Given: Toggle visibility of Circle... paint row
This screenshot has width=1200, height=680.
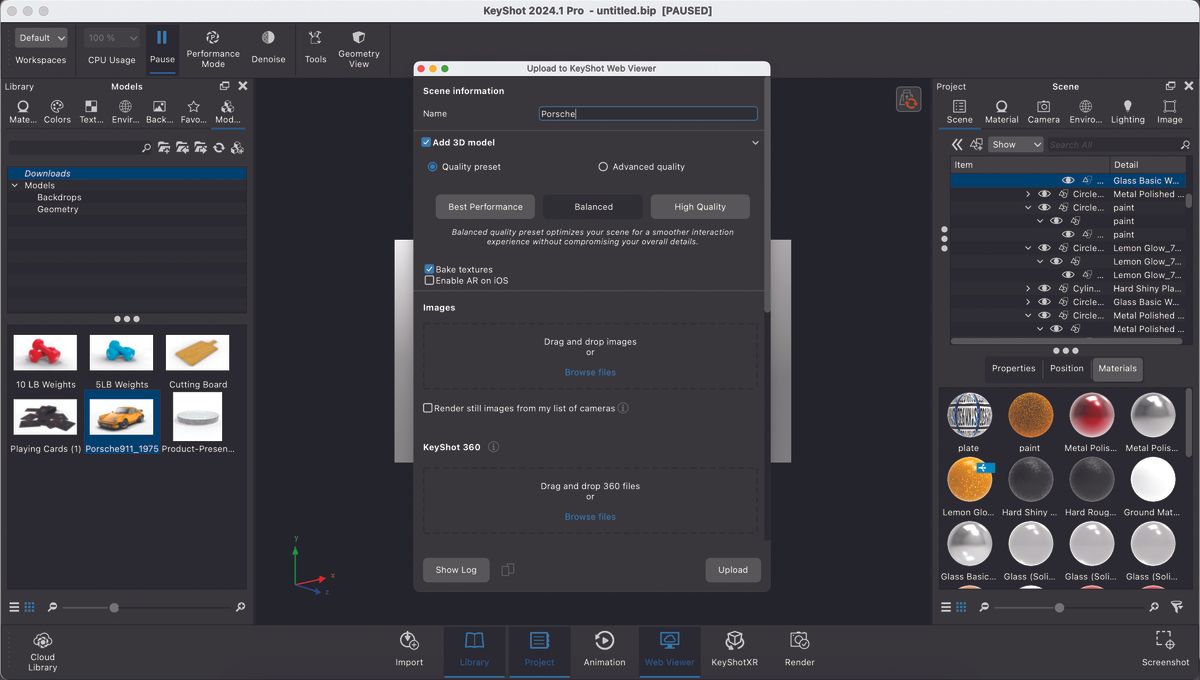Looking at the screenshot, I should [x=1044, y=207].
